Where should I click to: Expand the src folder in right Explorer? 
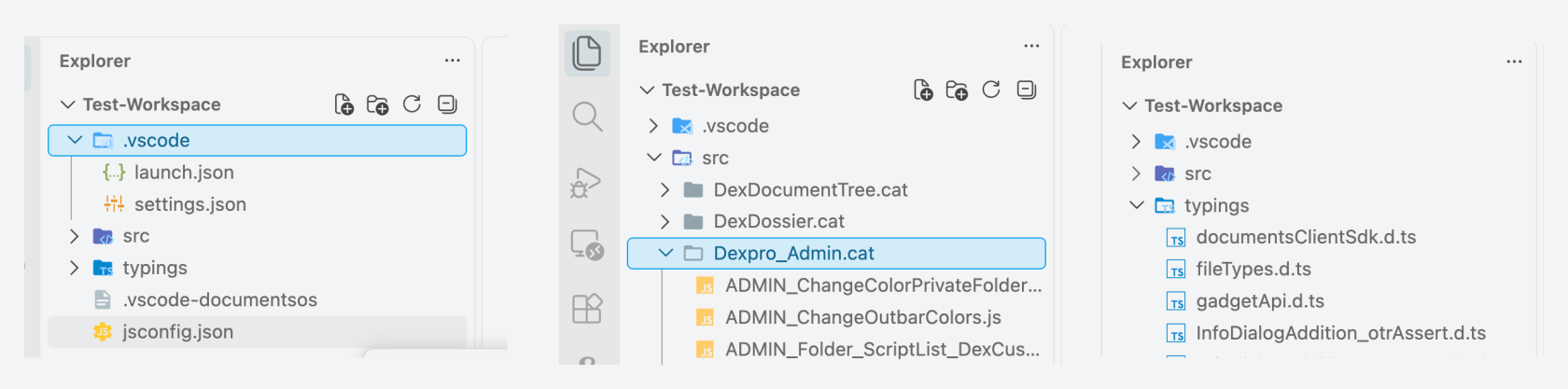click(x=1136, y=174)
